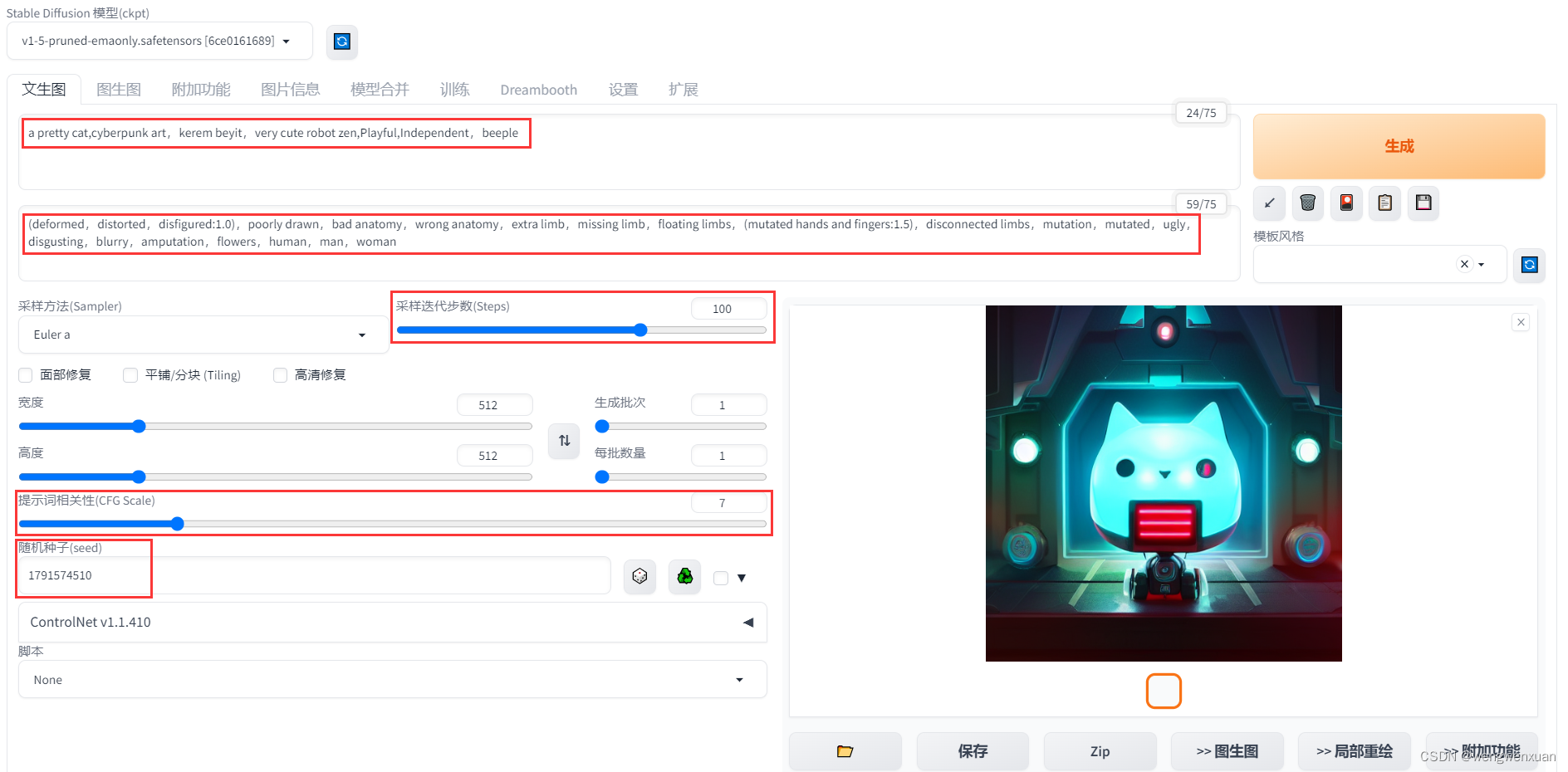The width and height of the screenshot is (1568, 772).
Task: Open the 扩展 tab
Action: pos(683,90)
